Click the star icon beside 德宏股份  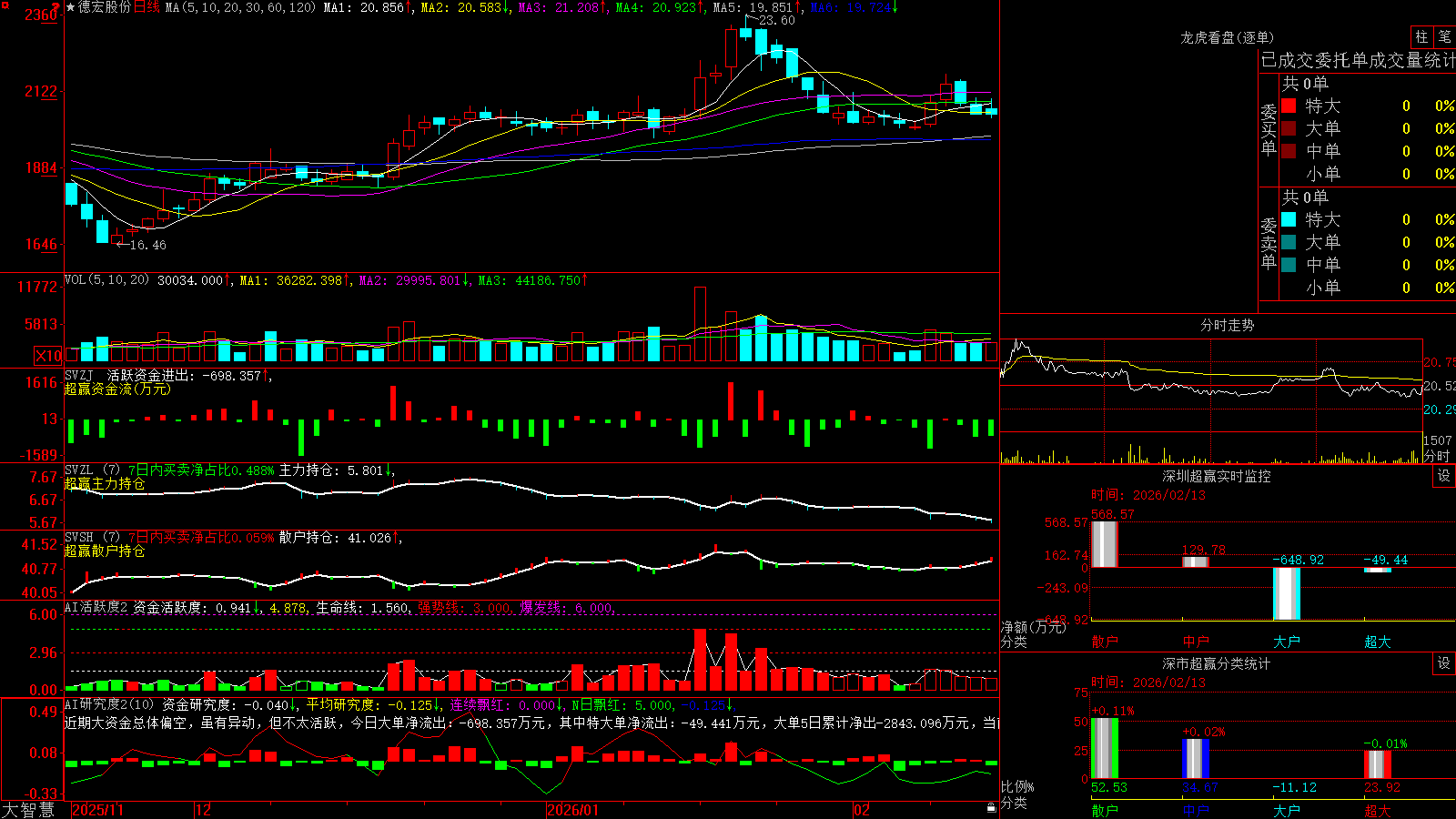71,7
